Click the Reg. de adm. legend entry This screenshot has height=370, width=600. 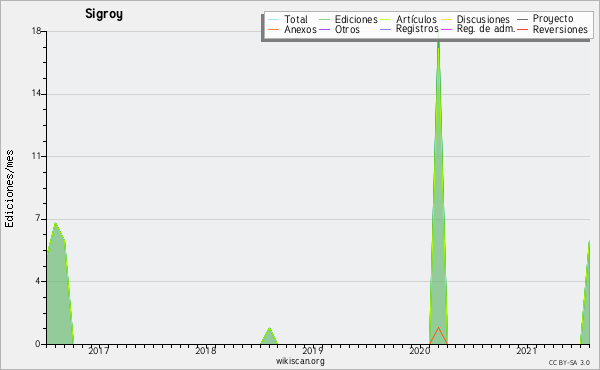click(478, 29)
